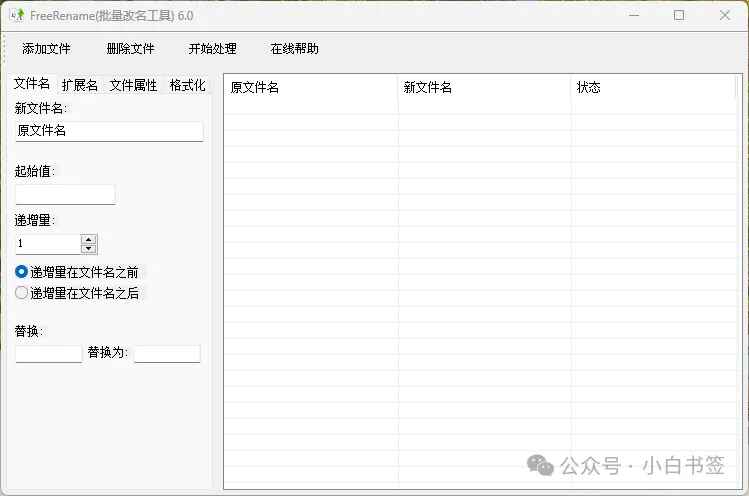Focus the 起始值 input field

point(65,194)
